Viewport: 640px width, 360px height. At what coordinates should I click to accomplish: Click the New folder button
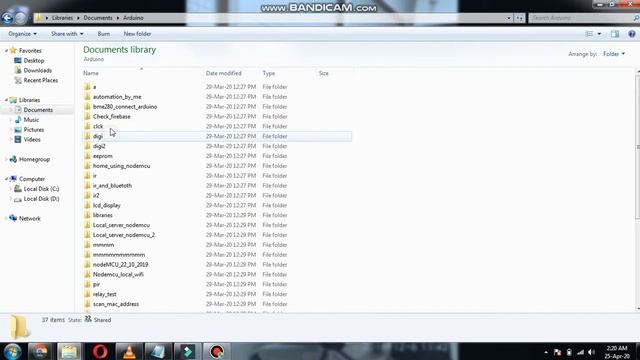(x=137, y=34)
